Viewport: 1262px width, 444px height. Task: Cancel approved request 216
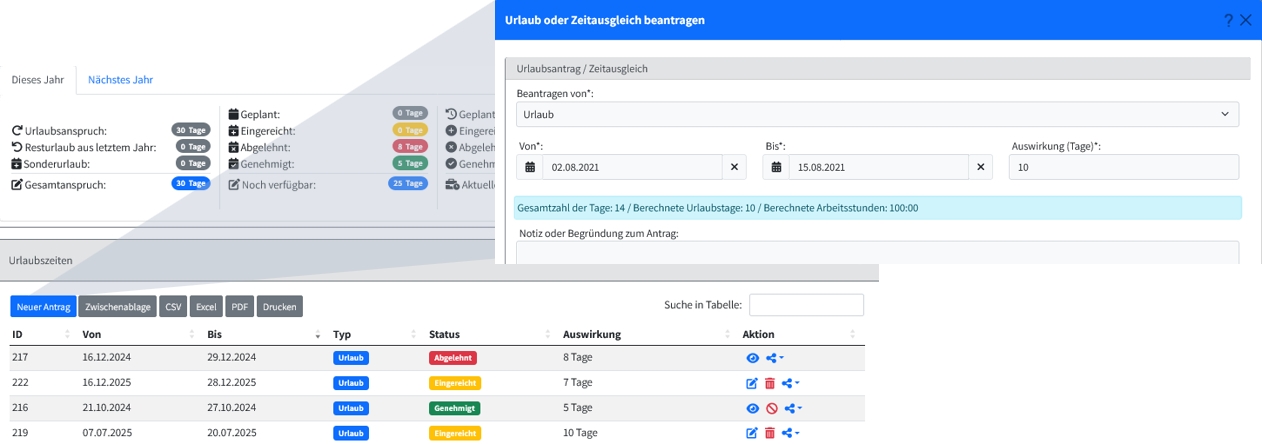coord(770,408)
